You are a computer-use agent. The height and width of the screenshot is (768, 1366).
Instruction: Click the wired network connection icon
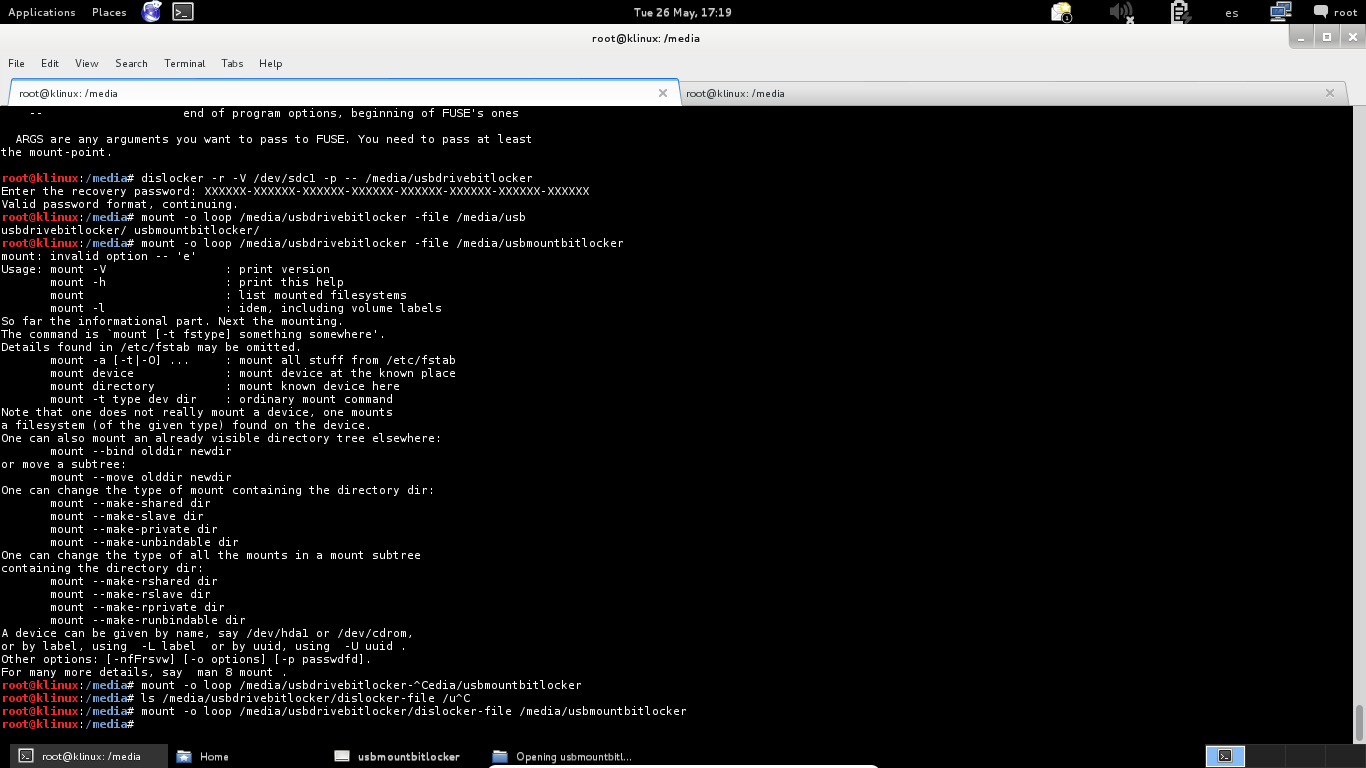[x=1281, y=12]
